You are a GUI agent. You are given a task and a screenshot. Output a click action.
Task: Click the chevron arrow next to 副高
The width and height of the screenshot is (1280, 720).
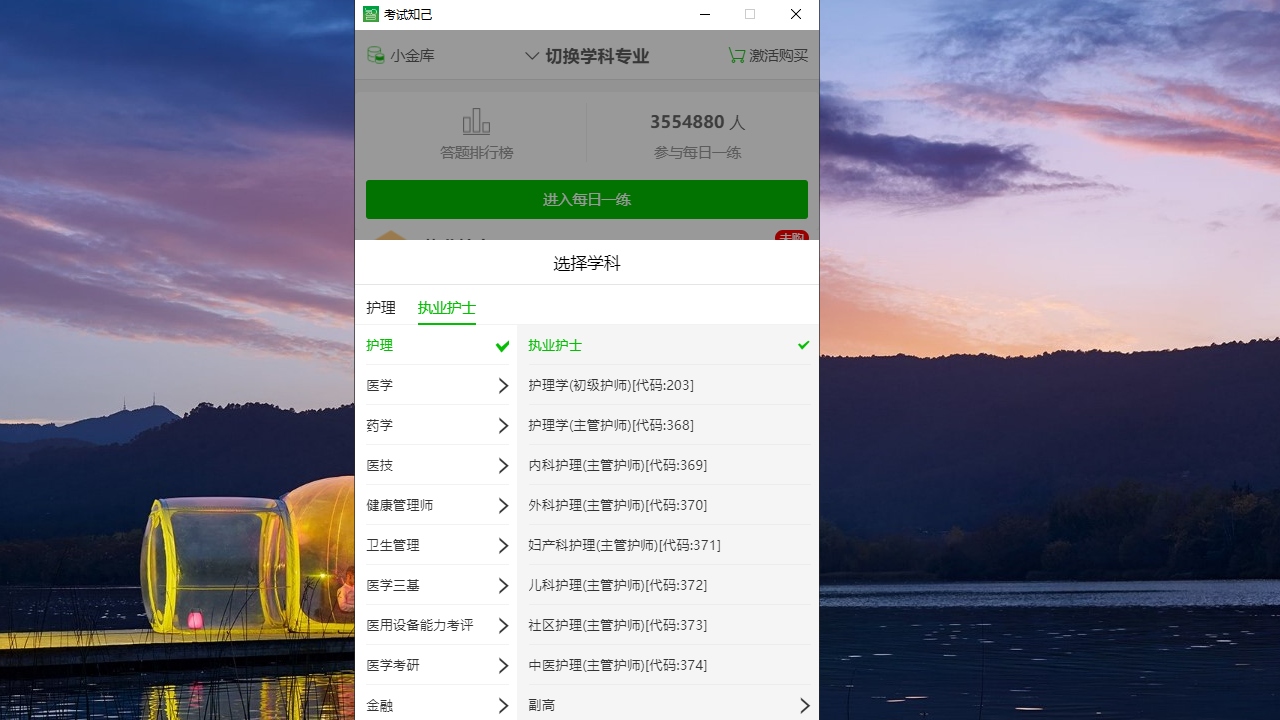coord(804,705)
